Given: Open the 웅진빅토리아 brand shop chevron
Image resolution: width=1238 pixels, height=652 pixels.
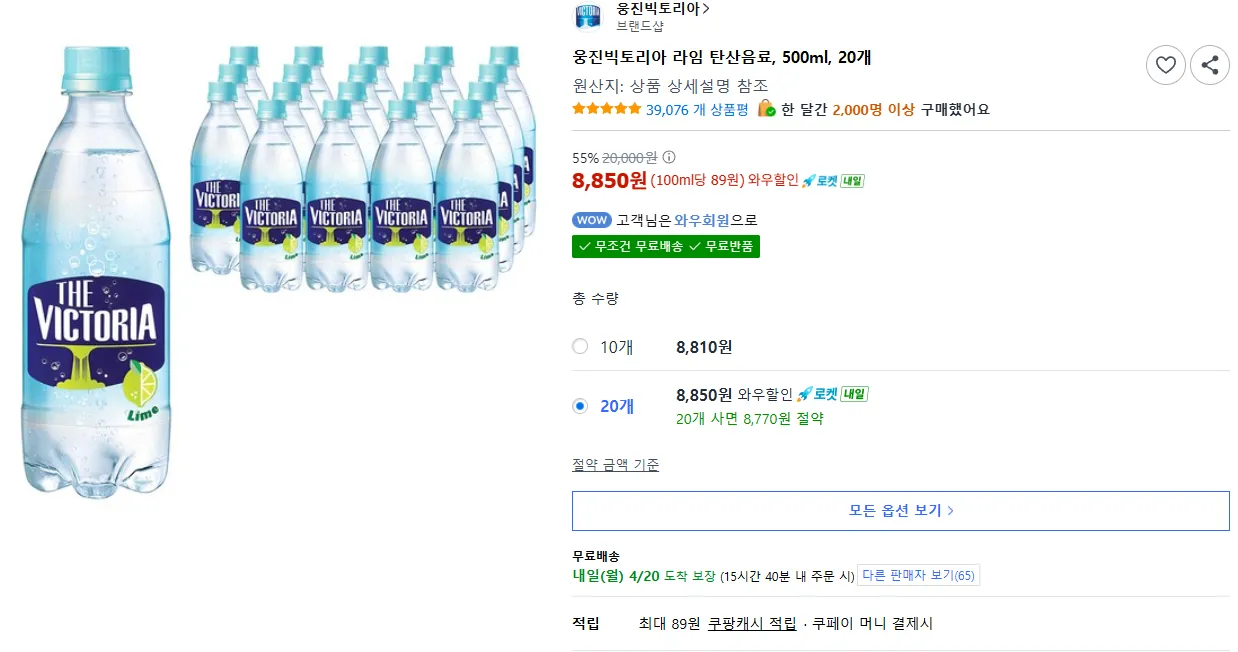Looking at the screenshot, I should tap(706, 9).
